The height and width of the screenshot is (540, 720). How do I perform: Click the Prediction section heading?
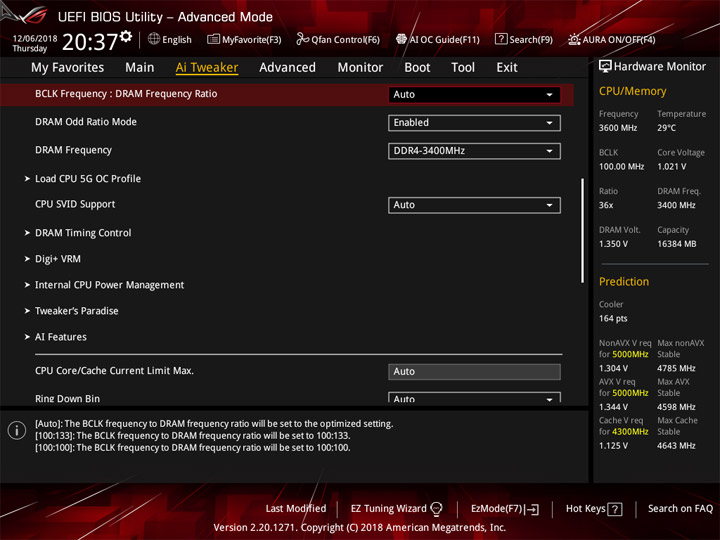point(624,281)
